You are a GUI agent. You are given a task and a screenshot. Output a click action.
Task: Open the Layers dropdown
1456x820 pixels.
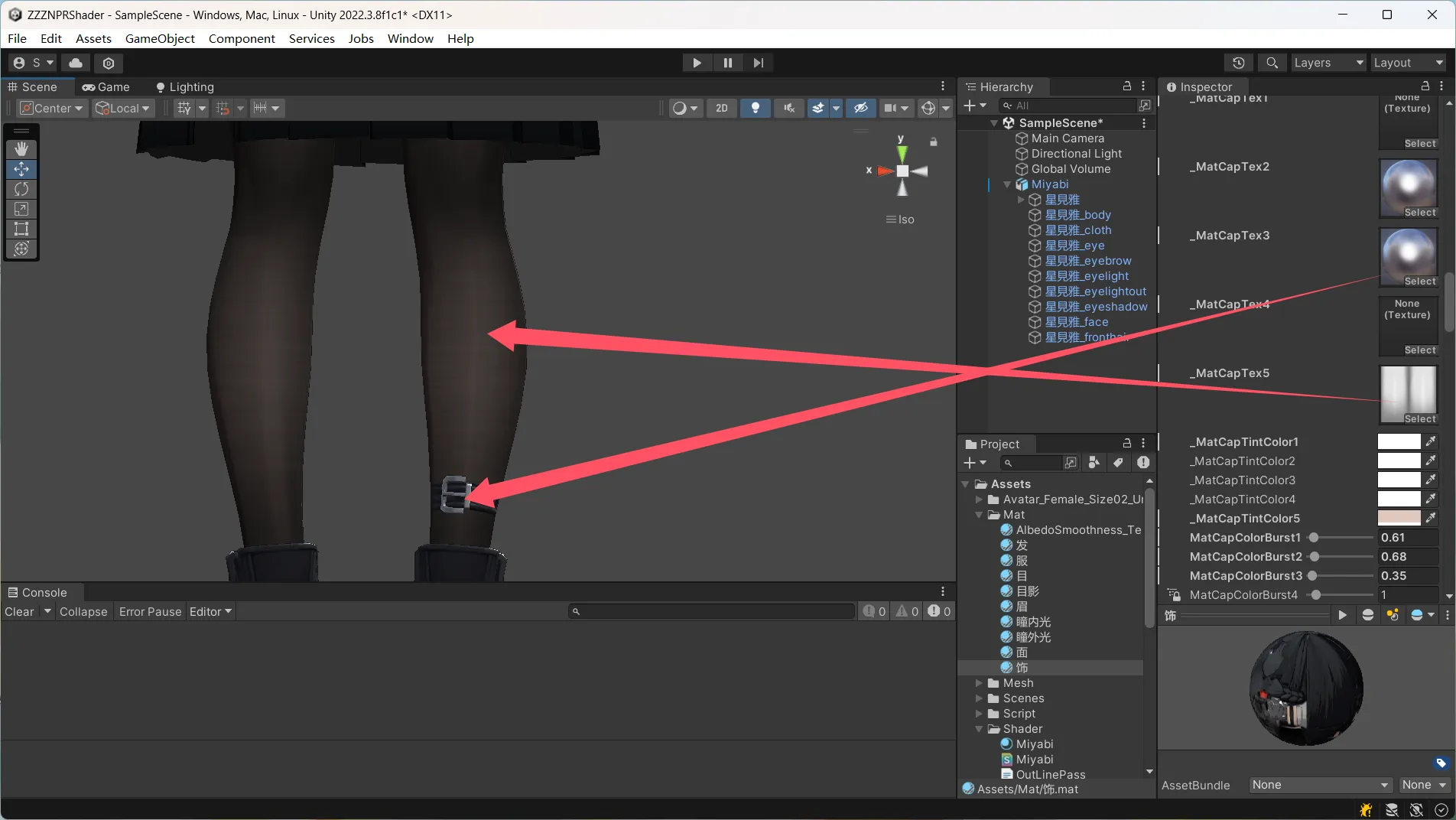tap(1328, 63)
